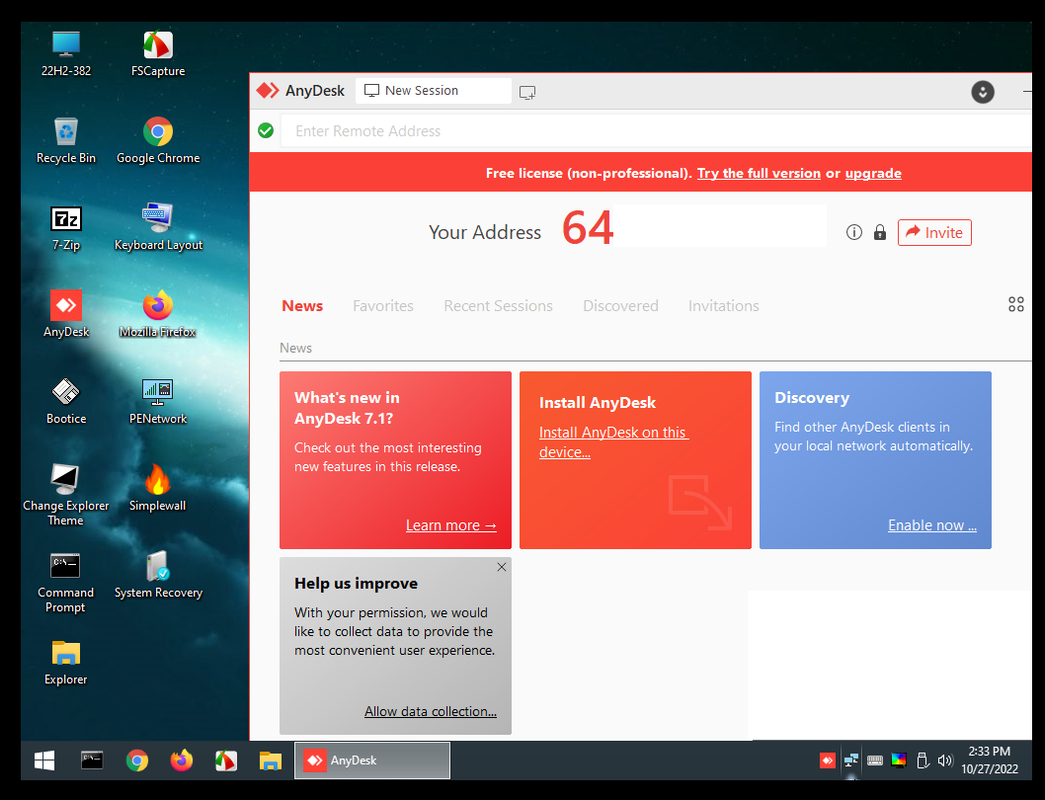This screenshot has width=1045, height=800.
Task: Open safely remove hardware tray icon
Action: [922, 760]
